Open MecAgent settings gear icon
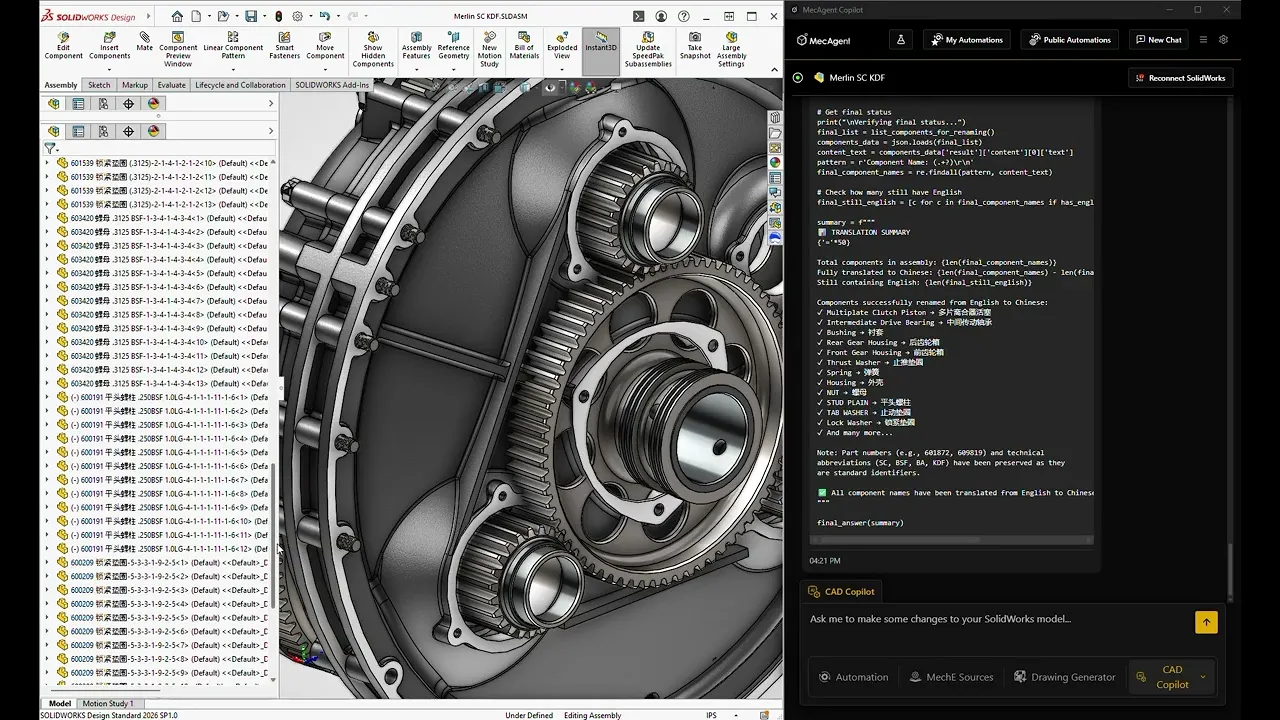 tap(1223, 40)
